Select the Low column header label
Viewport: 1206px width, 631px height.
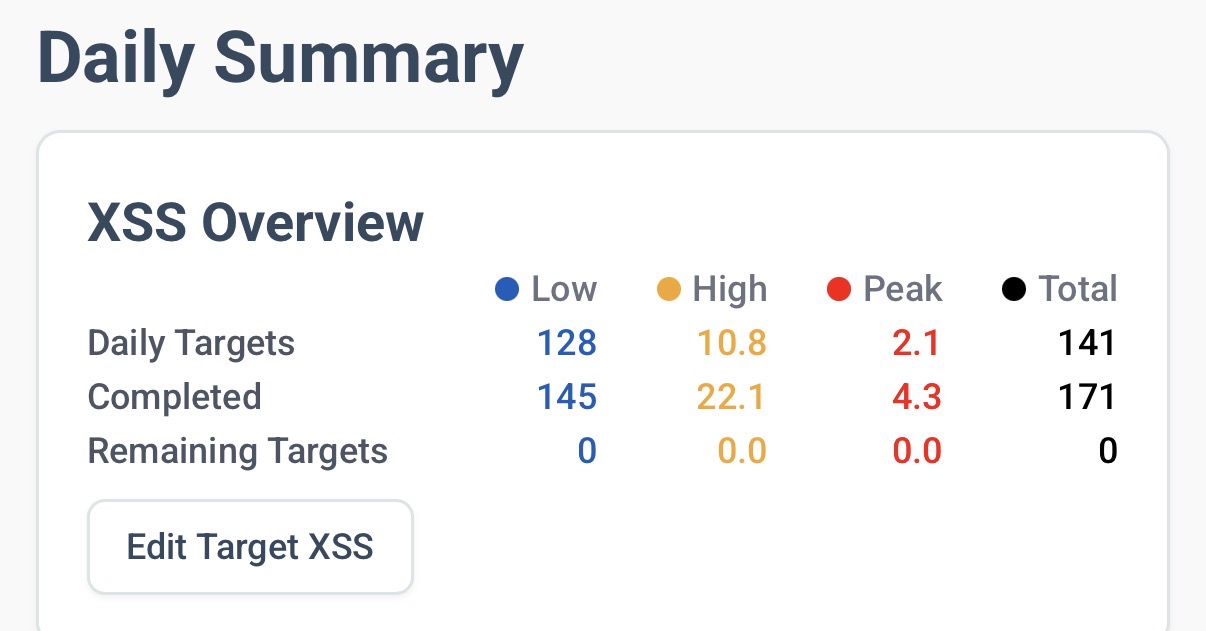click(x=564, y=290)
